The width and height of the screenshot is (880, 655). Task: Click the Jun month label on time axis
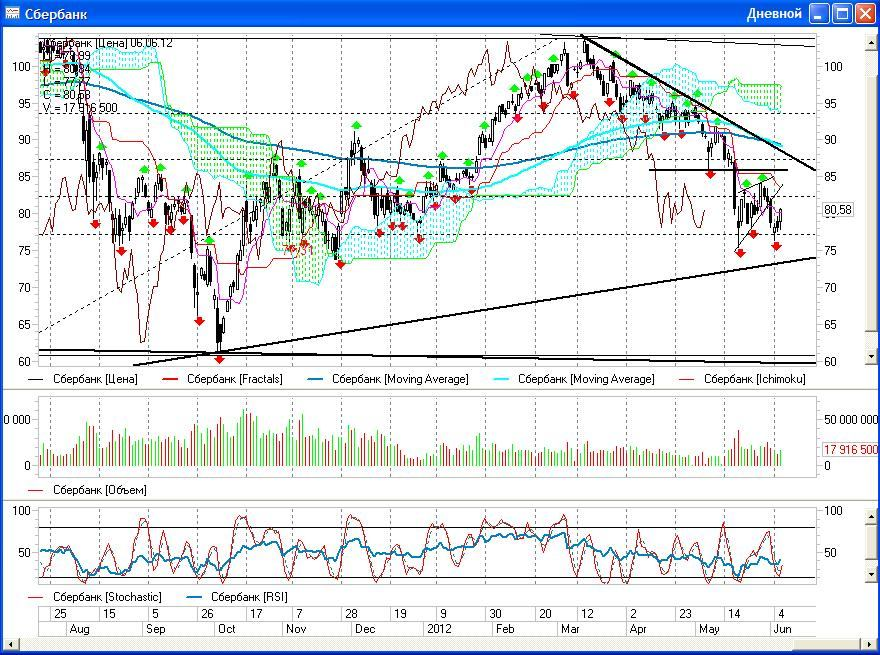(783, 629)
